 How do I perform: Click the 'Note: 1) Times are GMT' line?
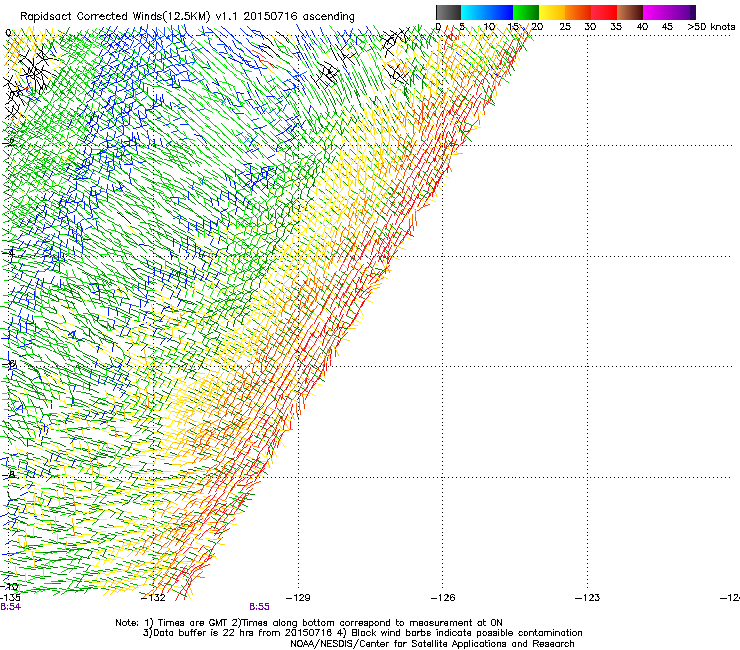(x=309, y=623)
